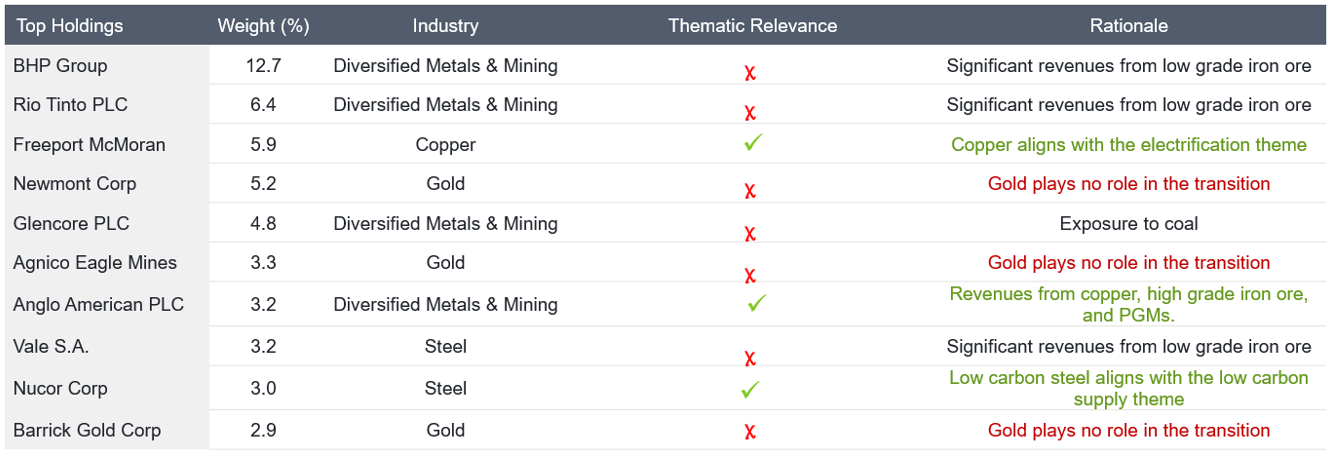Click the red X icon for Vale S.A.
This screenshot has width=1331, height=457.
click(x=749, y=358)
